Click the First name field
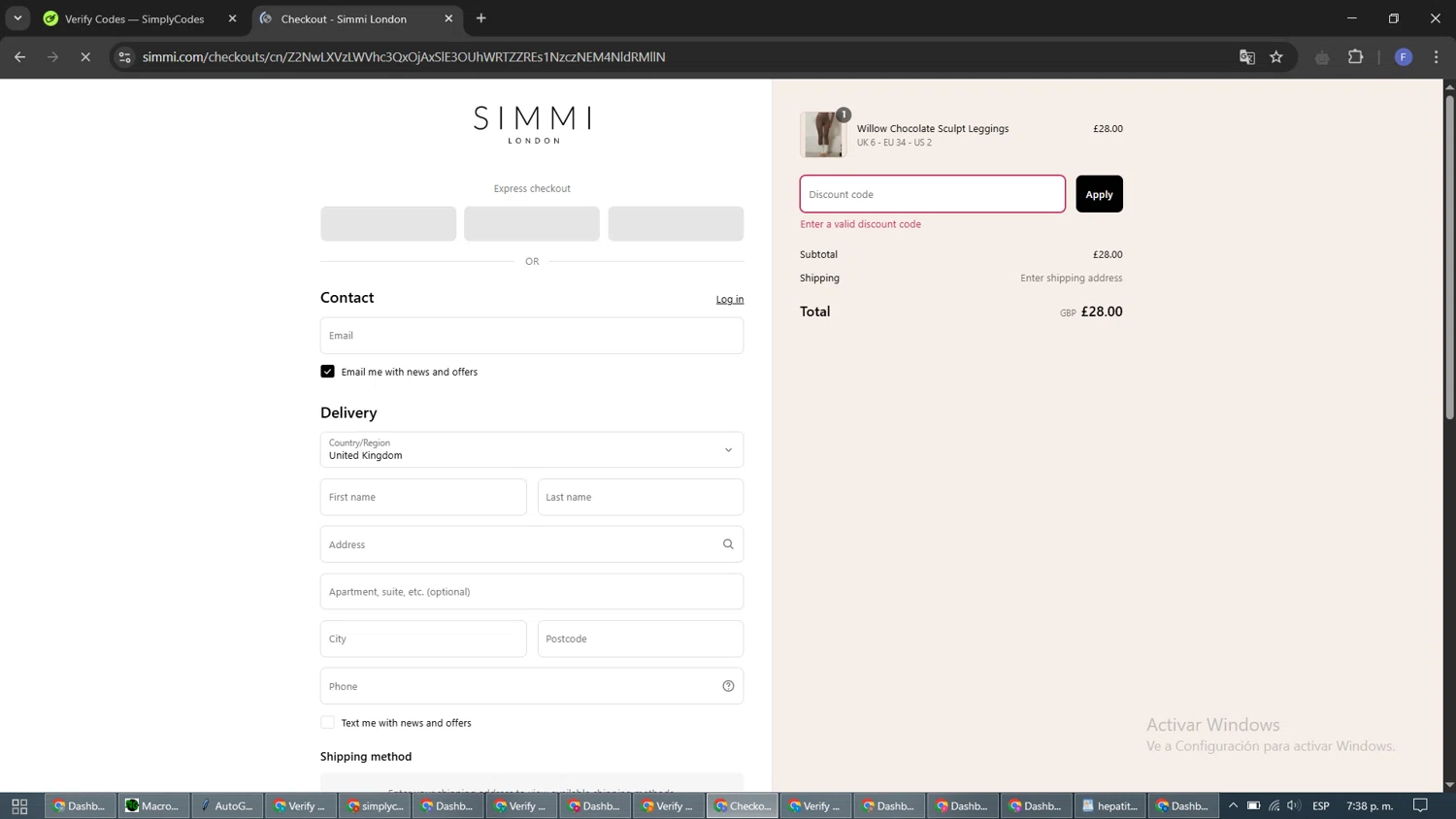The width and height of the screenshot is (1456, 819). click(x=423, y=497)
